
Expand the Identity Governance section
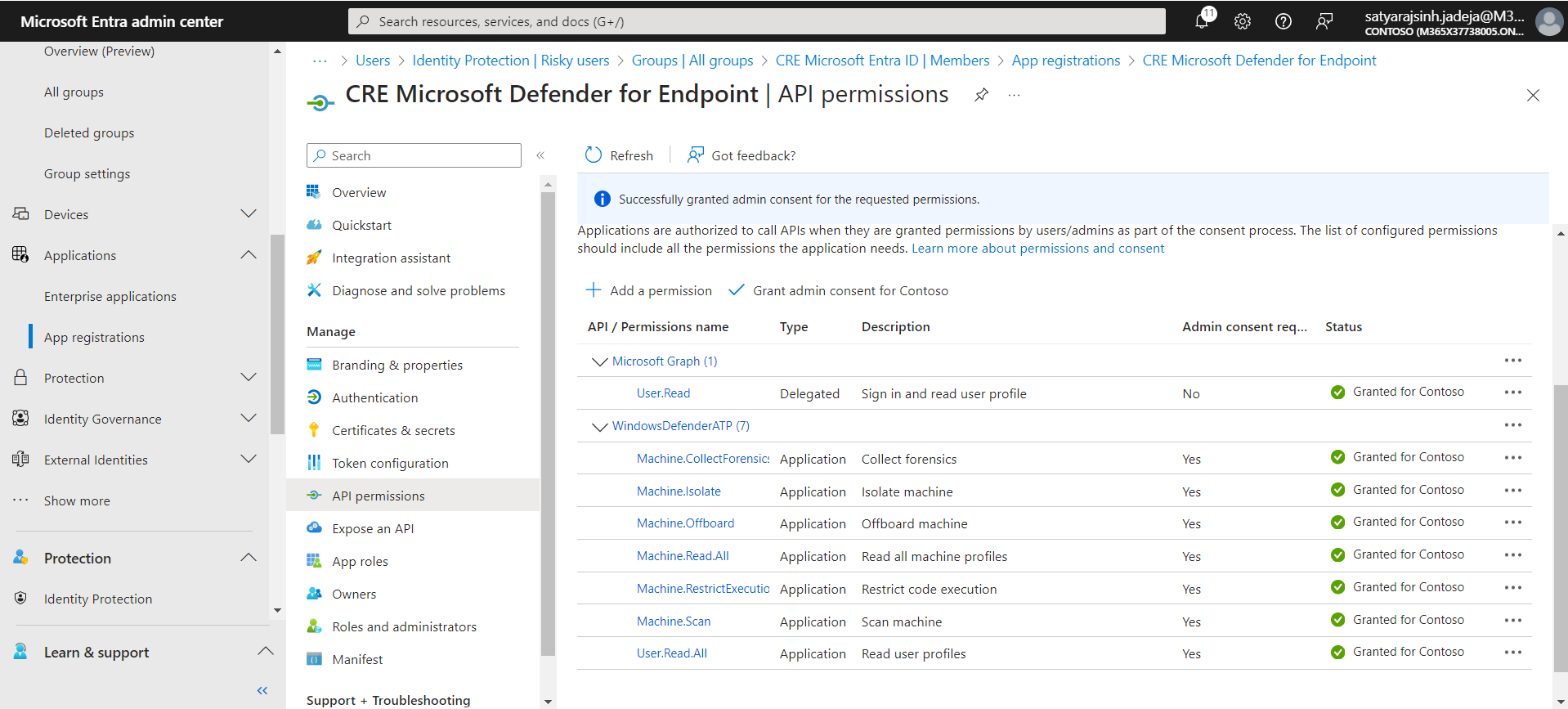click(249, 418)
